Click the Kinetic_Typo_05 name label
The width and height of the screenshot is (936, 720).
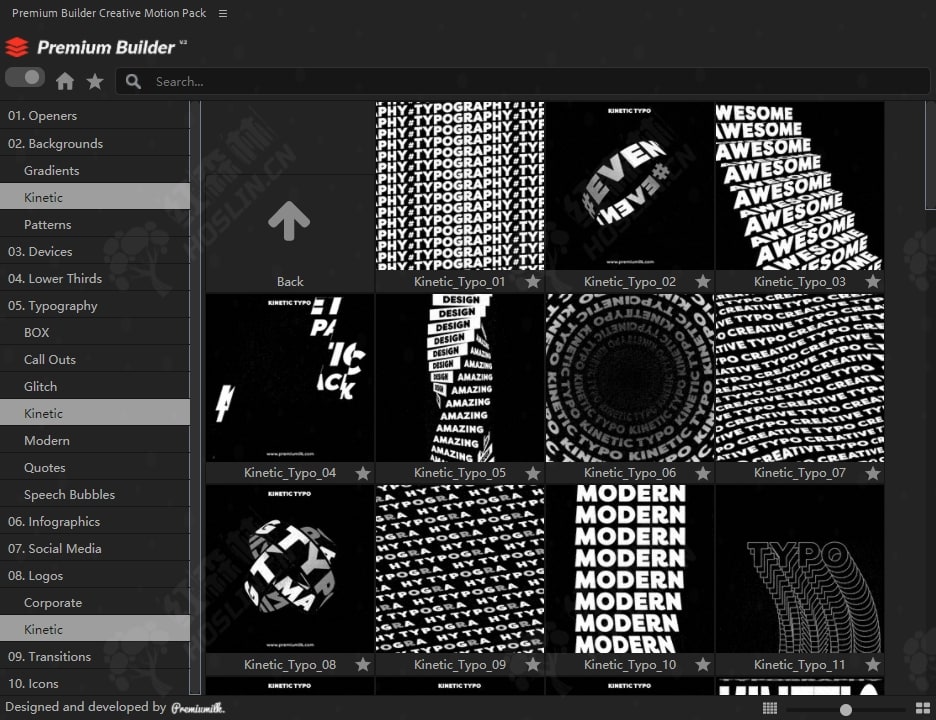tap(460, 473)
